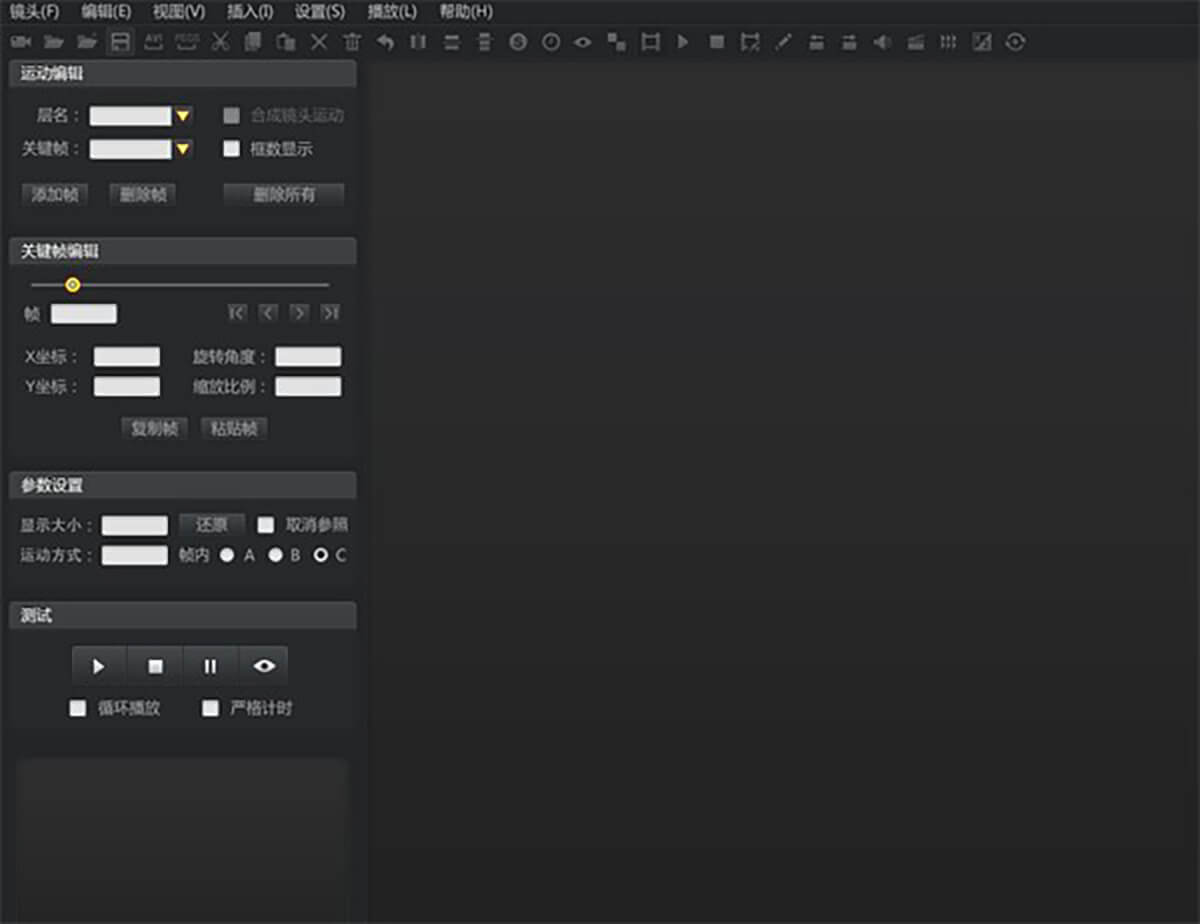Jump to last keyframe arrow

point(330,313)
